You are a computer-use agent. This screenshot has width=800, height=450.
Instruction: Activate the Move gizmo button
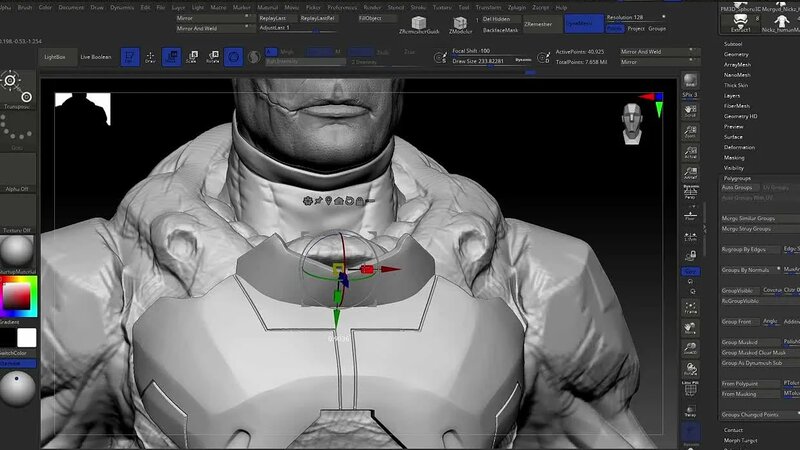click(x=171, y=57)
